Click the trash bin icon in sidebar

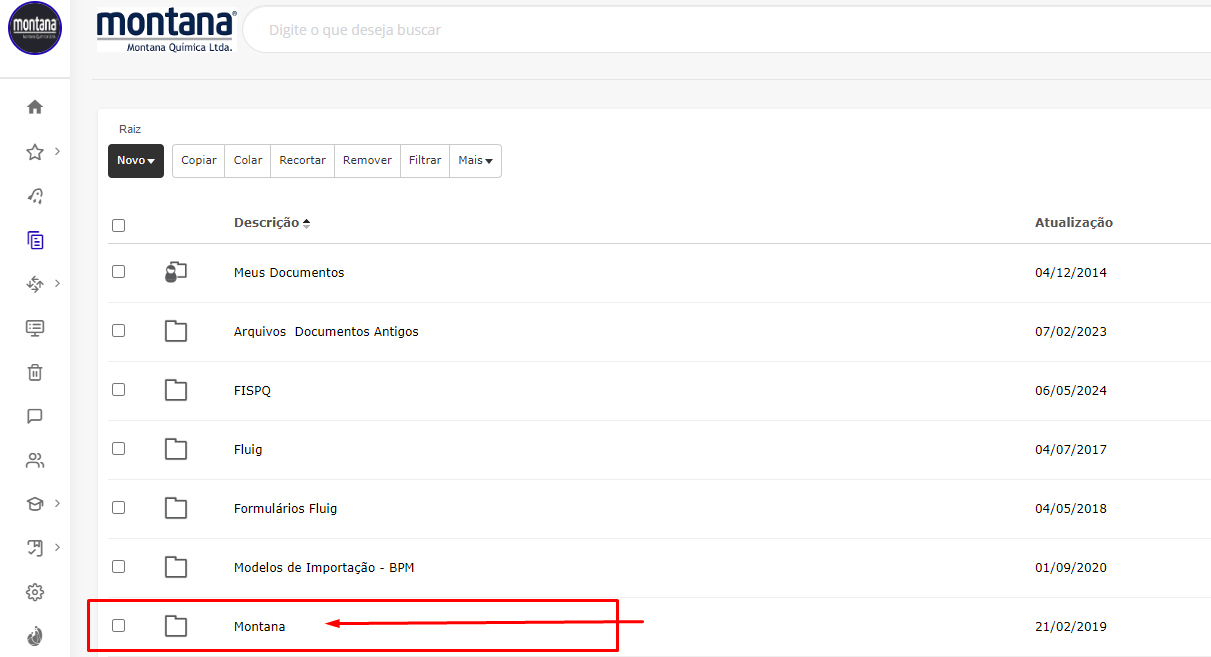pyautogui.click(x=35, y=372)
